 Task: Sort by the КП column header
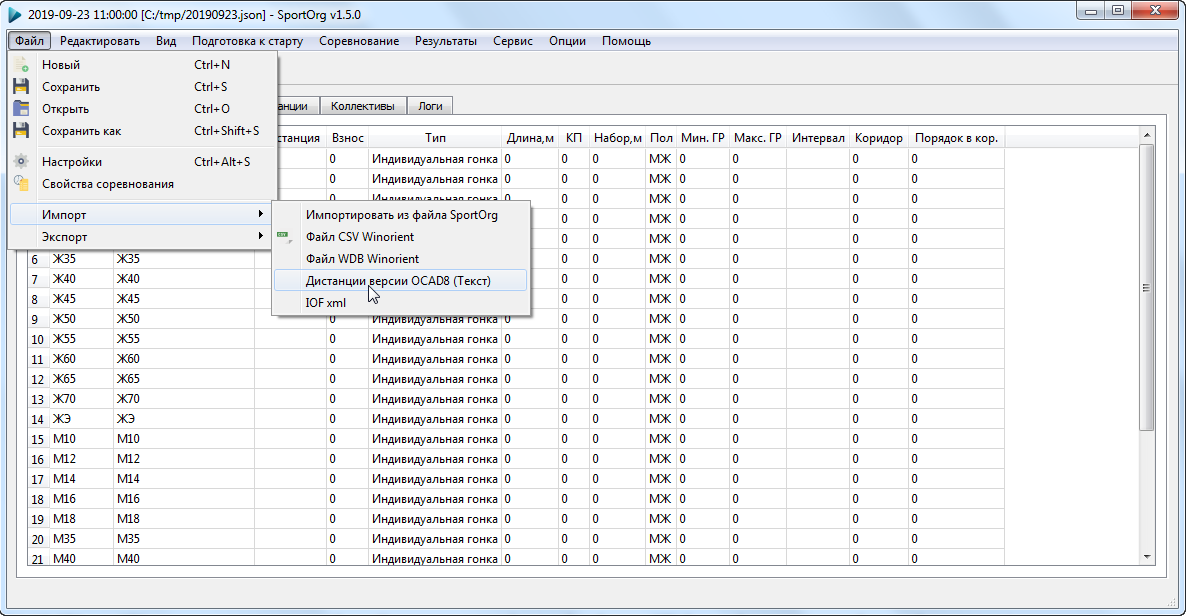tap(573, 138)
